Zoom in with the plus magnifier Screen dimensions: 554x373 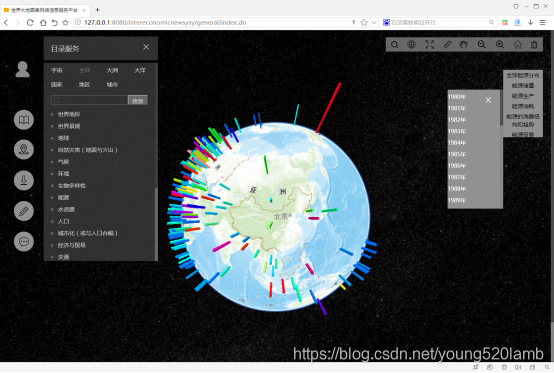coord(500,45)
